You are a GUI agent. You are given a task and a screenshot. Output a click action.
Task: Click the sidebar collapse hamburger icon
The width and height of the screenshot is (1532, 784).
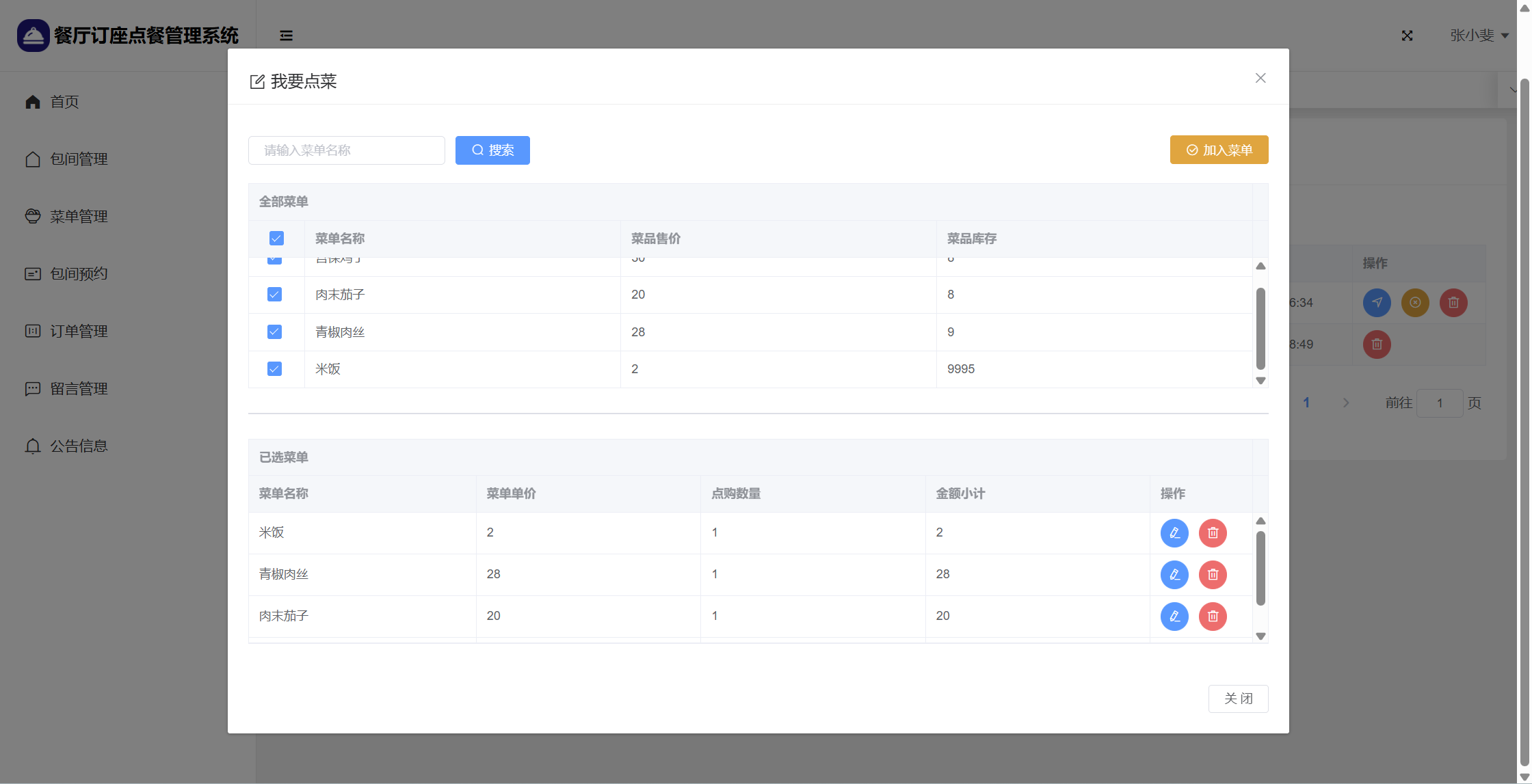point(286,36)
